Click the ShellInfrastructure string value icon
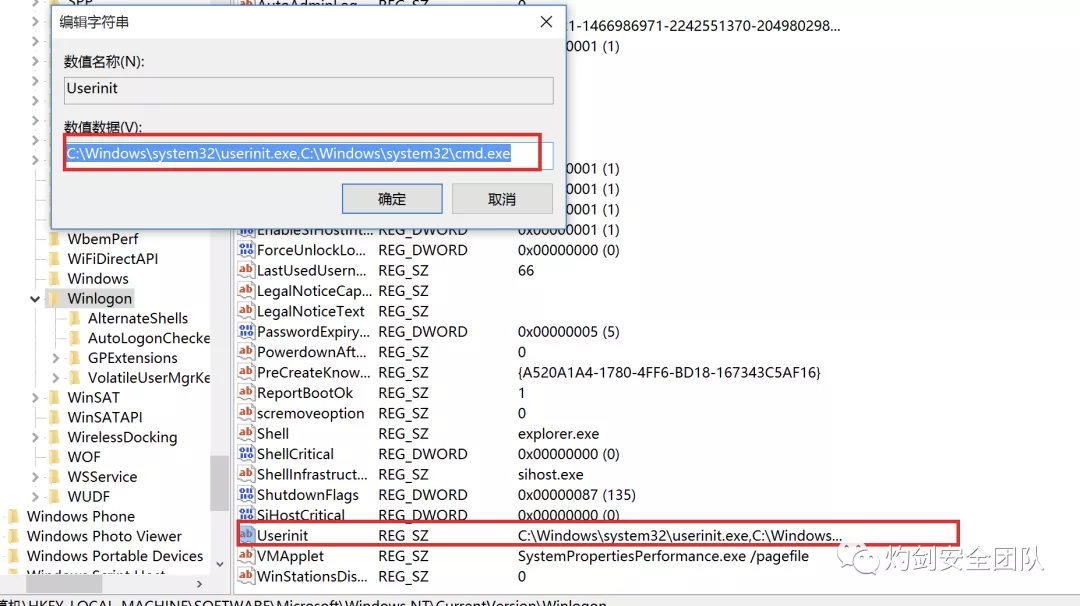 click(x=246, y=474)
